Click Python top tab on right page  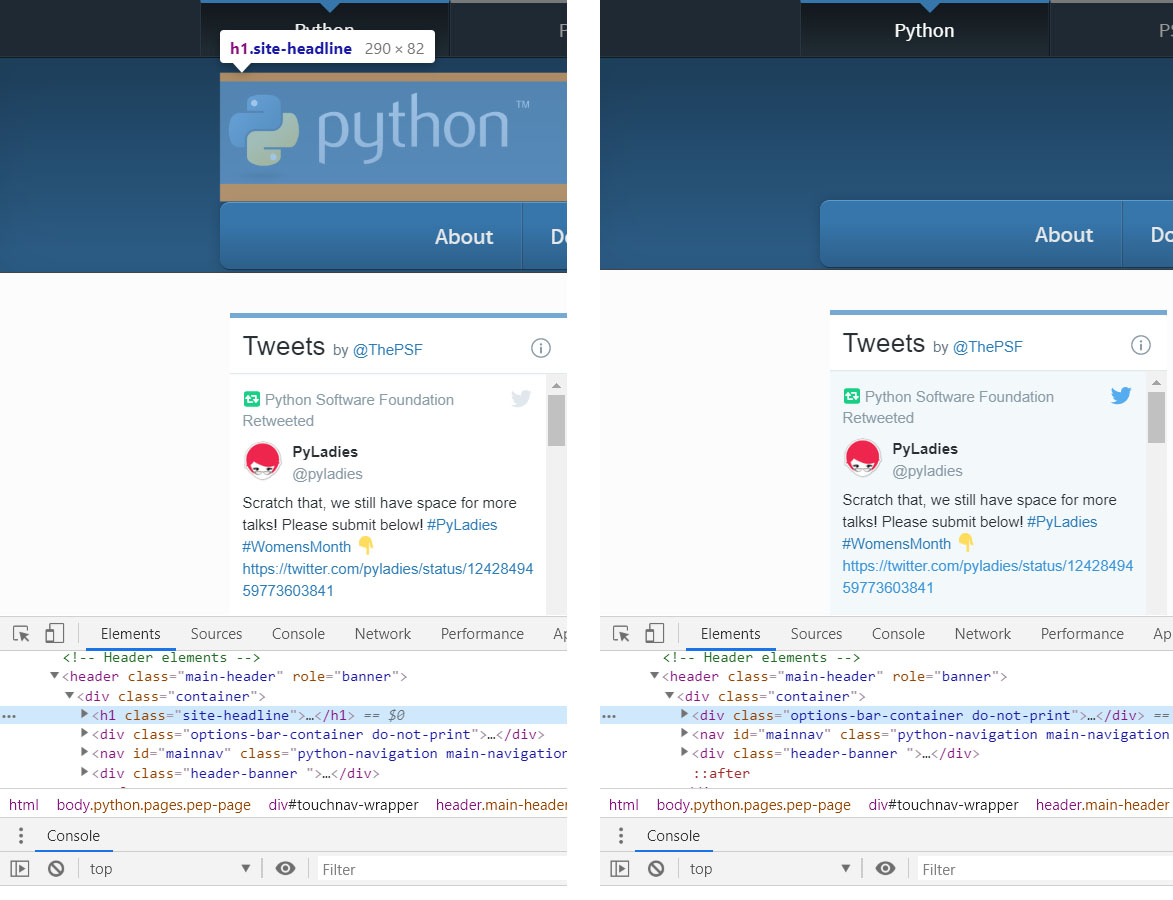[925, 30]
